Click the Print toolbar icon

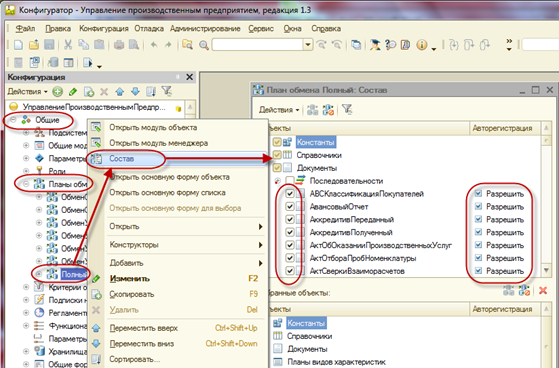(119, 45)
